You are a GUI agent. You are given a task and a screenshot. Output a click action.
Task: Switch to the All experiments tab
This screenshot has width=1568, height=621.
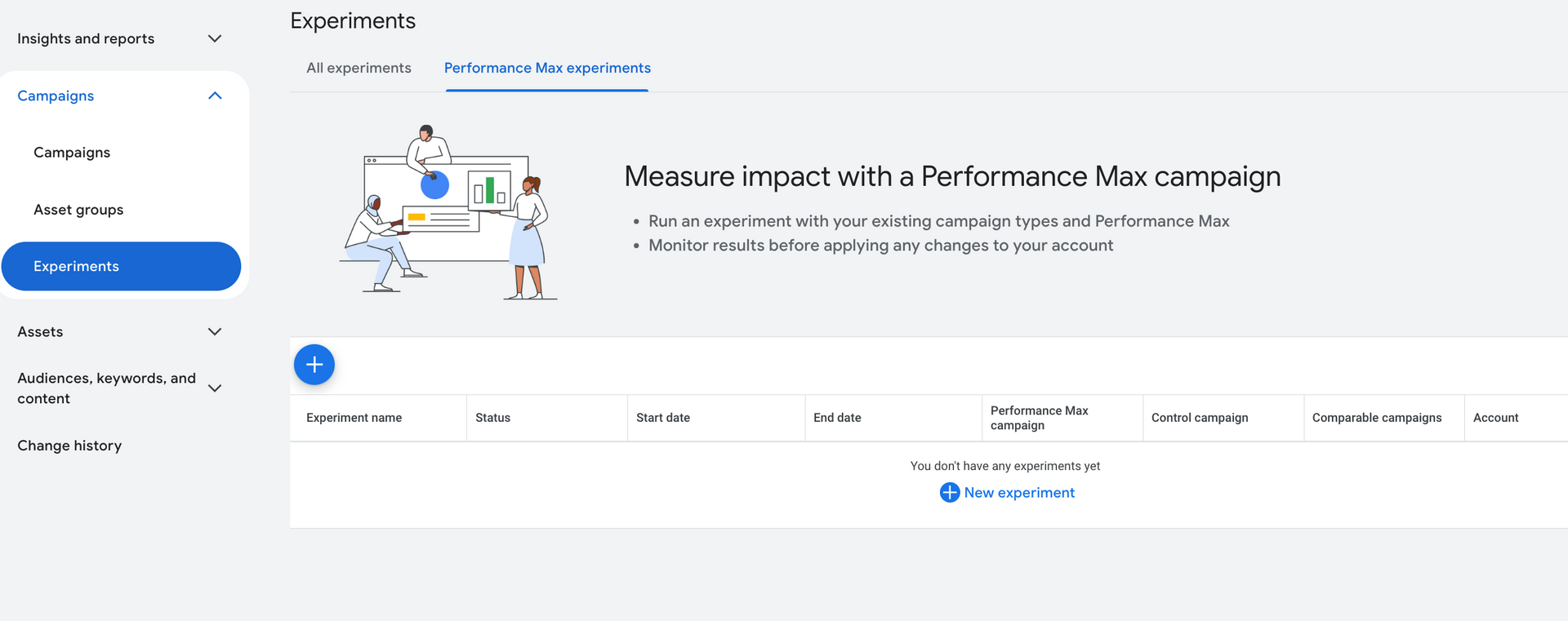[x=359, y=68]
